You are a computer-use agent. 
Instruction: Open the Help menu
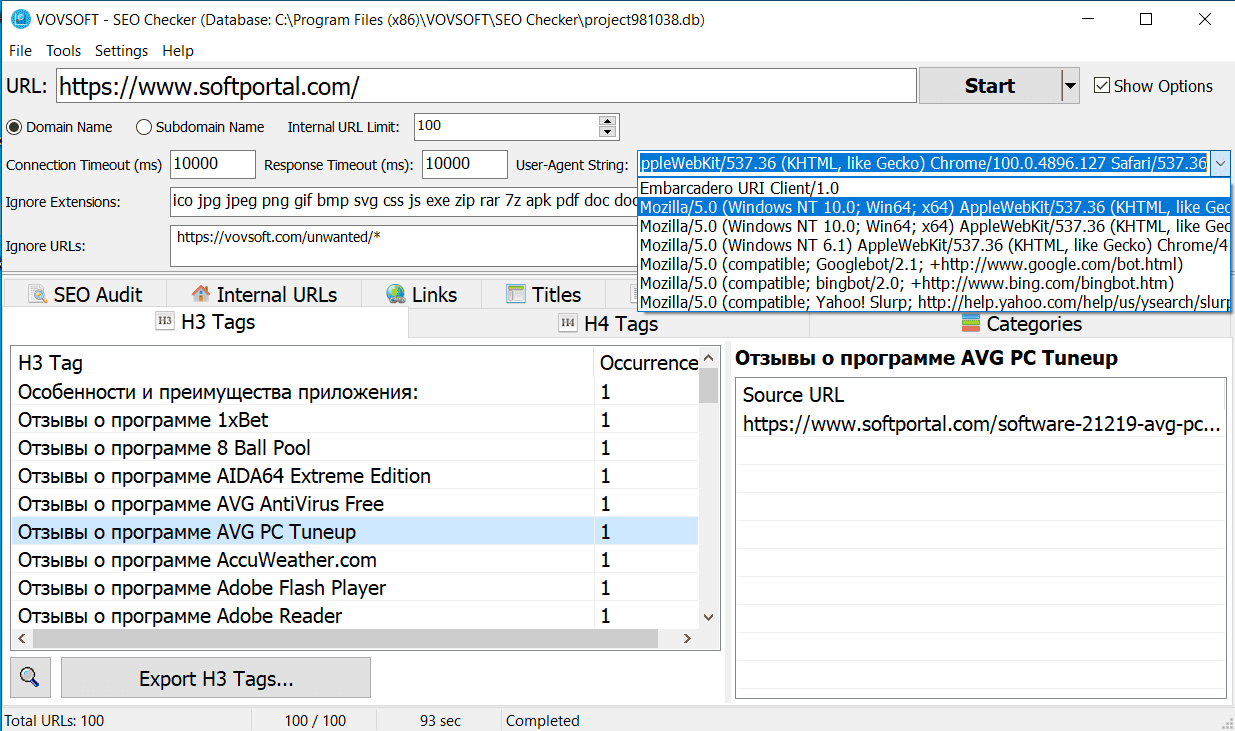pos(178,51)
